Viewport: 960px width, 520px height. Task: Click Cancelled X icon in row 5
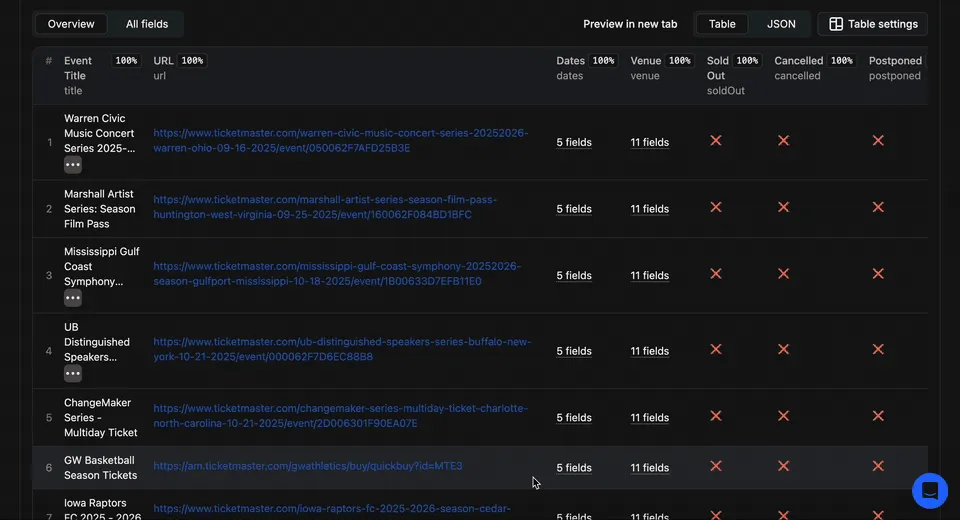click(x=783, y=416)
